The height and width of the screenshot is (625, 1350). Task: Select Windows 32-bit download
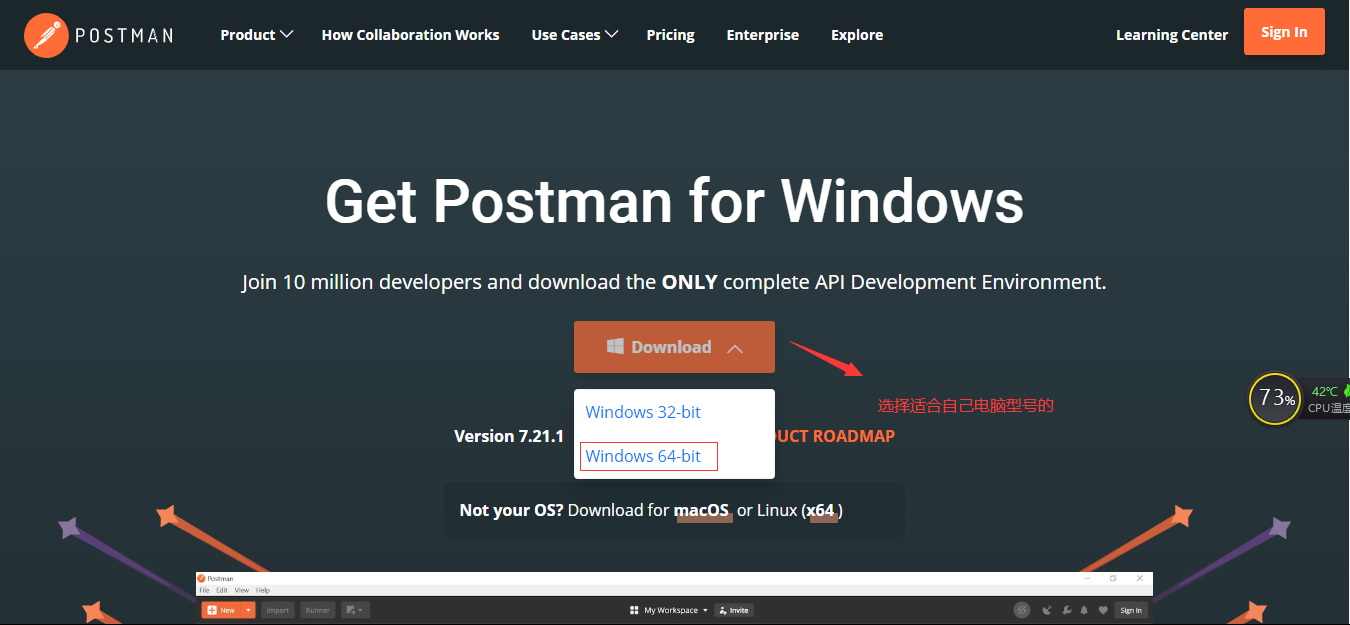click(643, 412)
